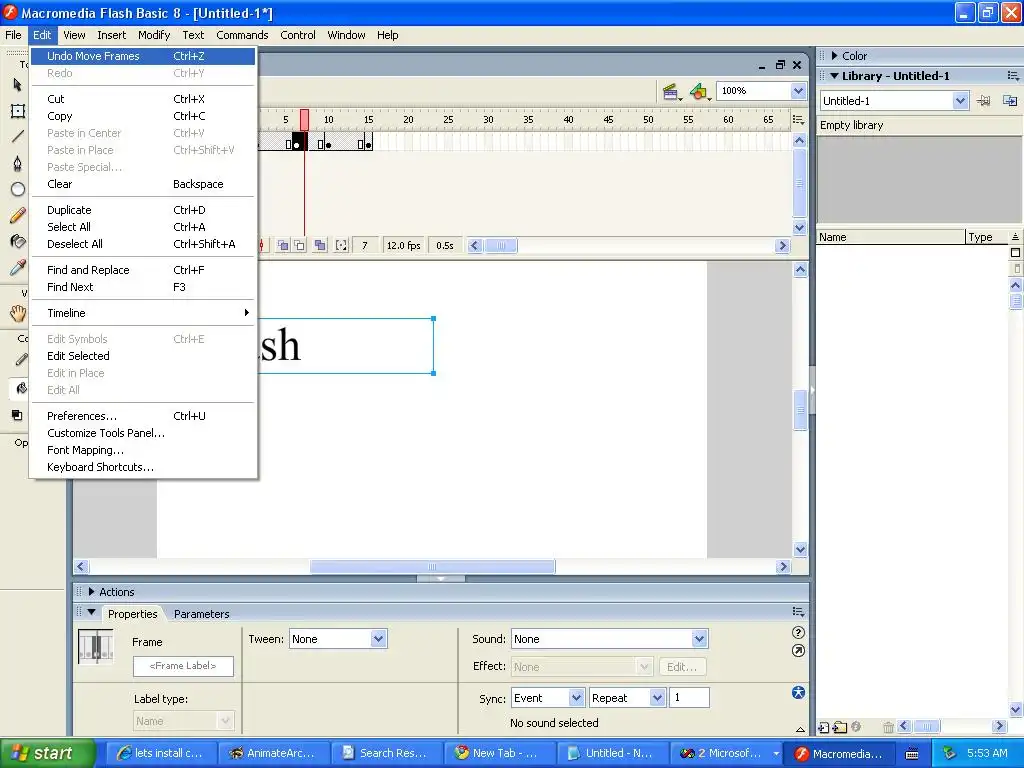
Task: Collapse the Properties panel triangle
Action: [x=91, y=613]
